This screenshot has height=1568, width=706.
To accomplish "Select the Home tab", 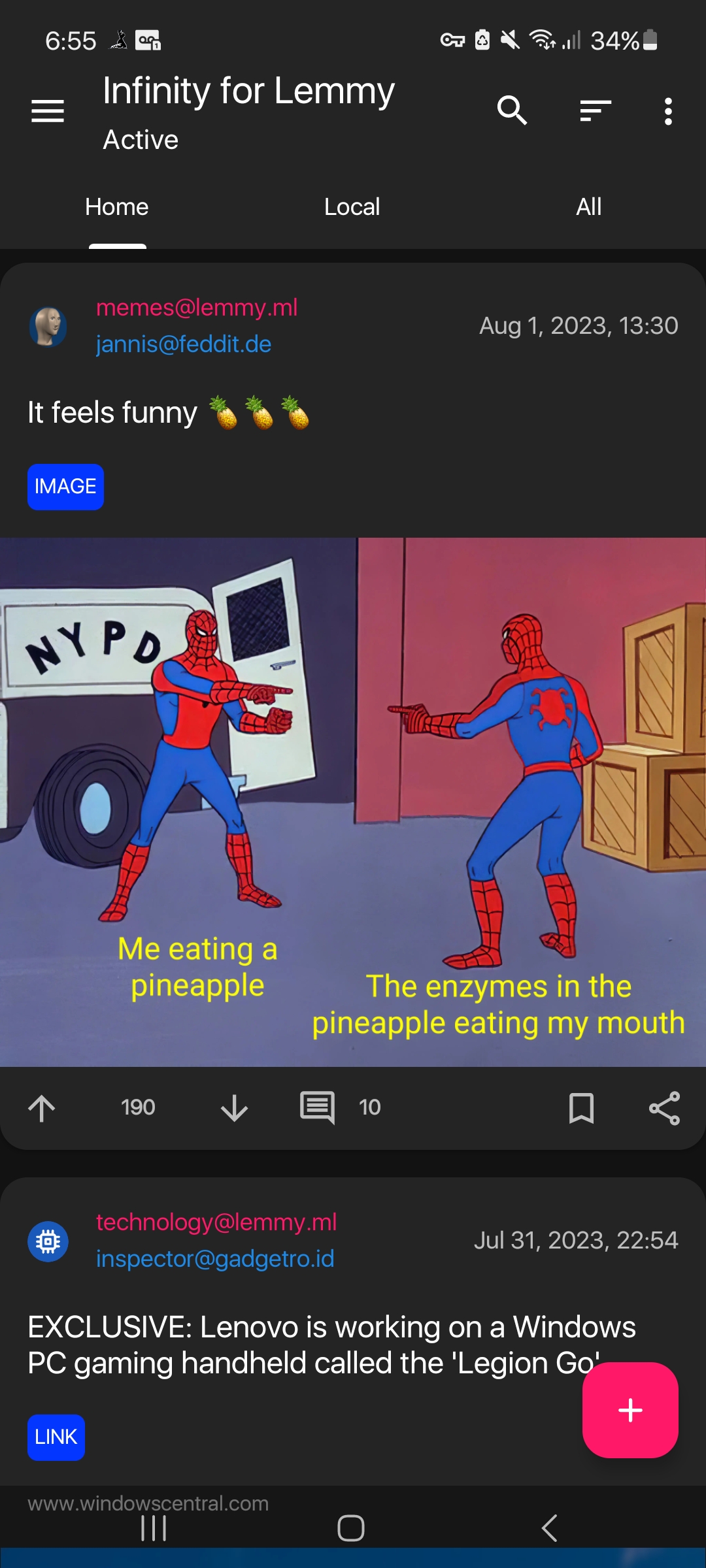I will coord(117,206).
